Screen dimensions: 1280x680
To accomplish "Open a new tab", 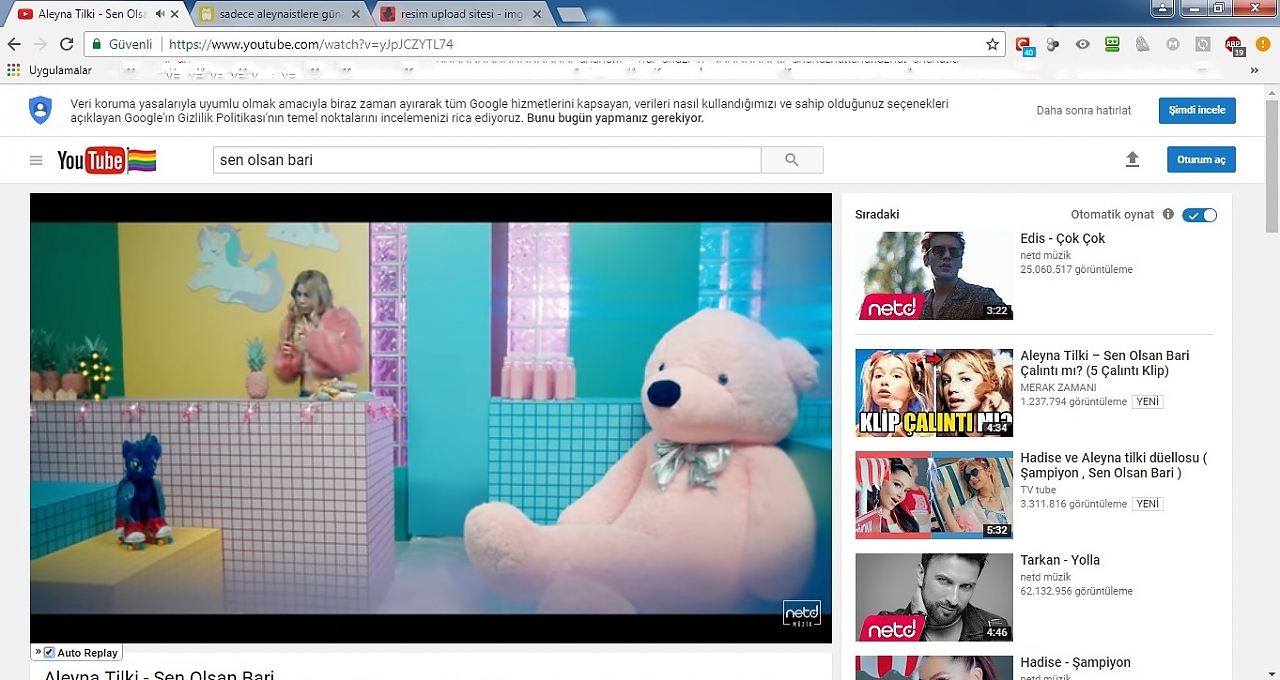I will click(x=571, y=15).
